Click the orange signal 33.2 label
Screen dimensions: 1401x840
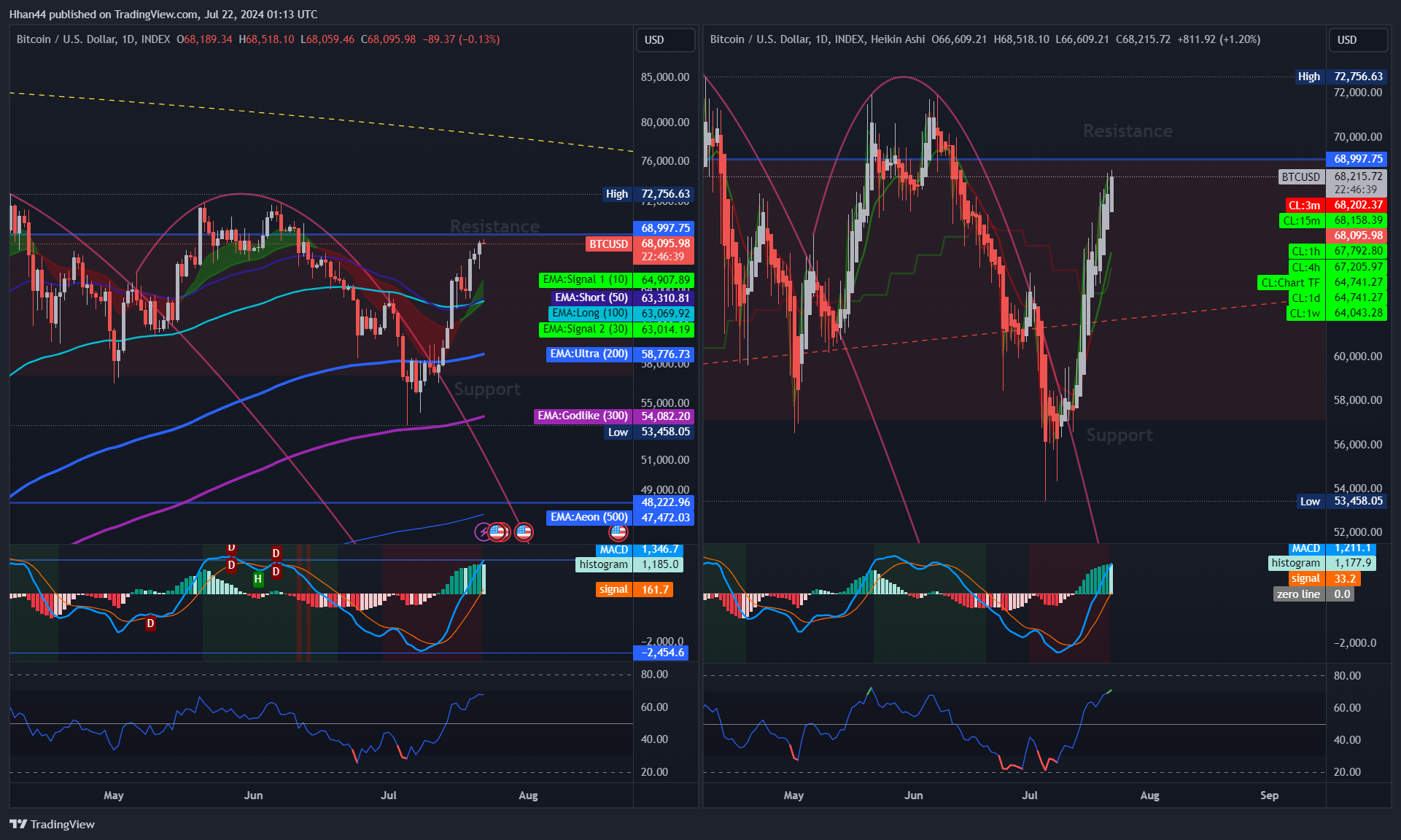1324,579
